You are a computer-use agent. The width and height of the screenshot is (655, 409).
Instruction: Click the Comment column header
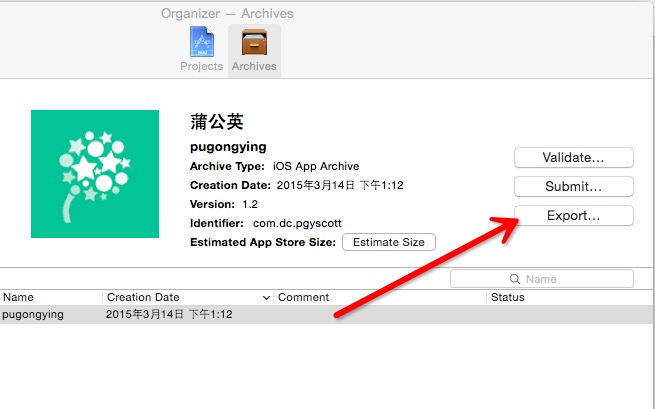(303, 297)
